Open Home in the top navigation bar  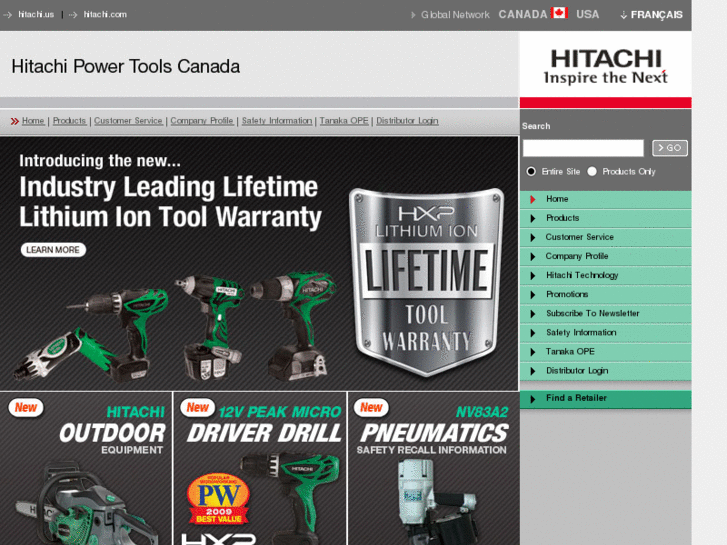(x=33, y=121)
